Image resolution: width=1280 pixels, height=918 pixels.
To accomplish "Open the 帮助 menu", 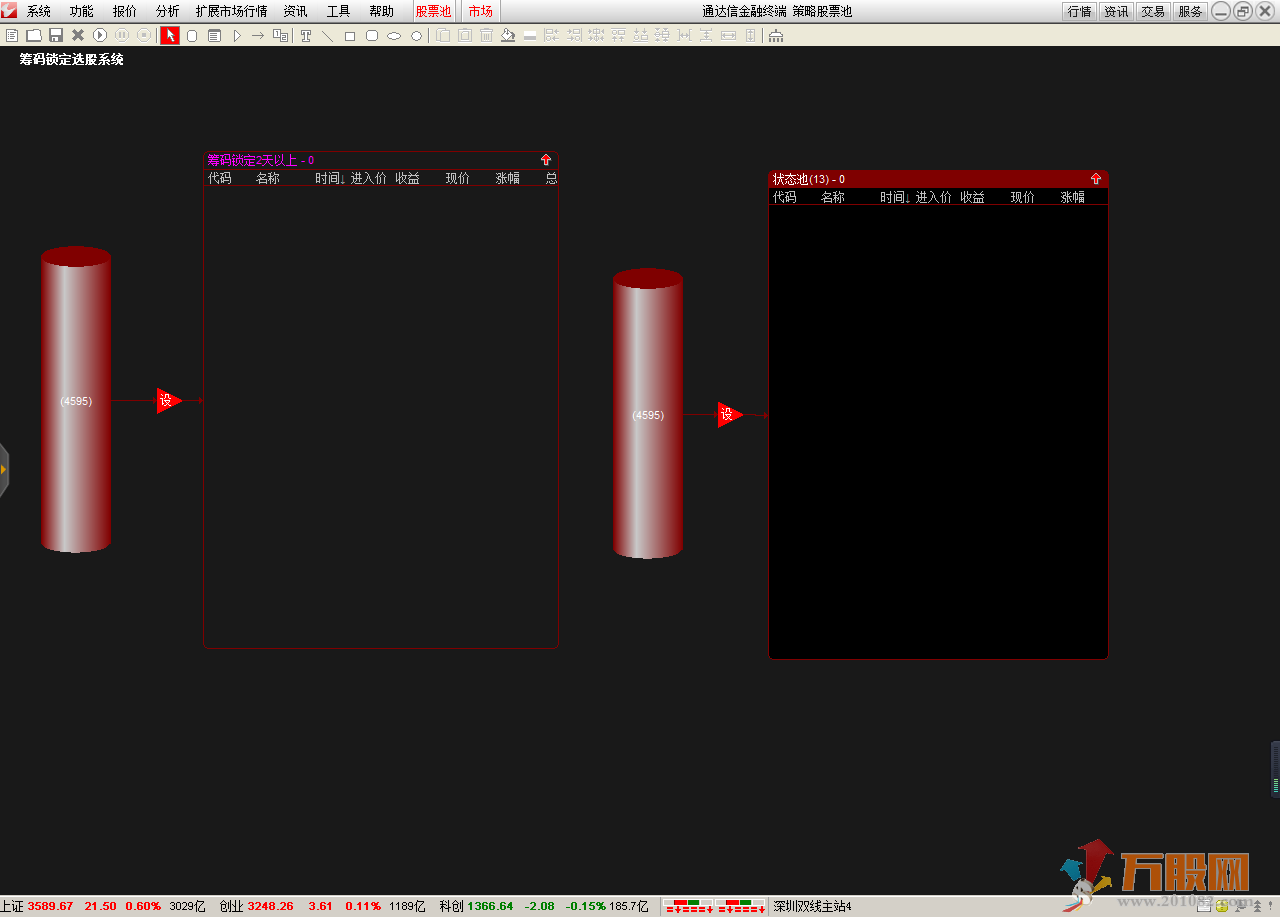I will coord(382,11).
